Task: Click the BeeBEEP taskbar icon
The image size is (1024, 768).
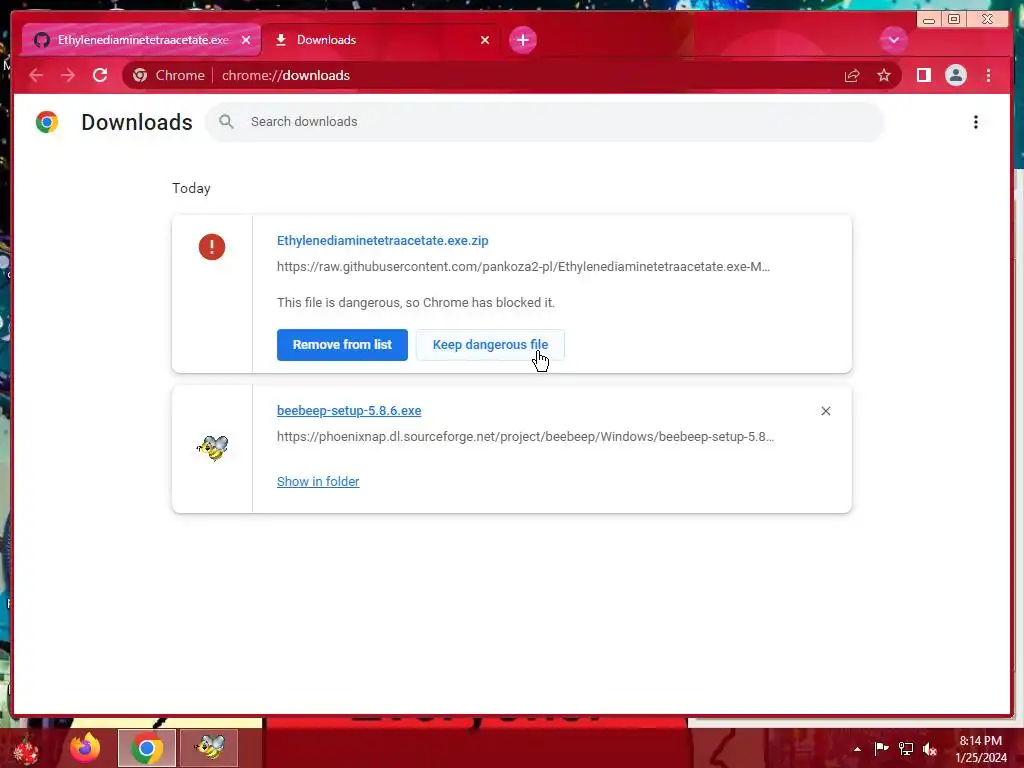Action: pos(210,748)
